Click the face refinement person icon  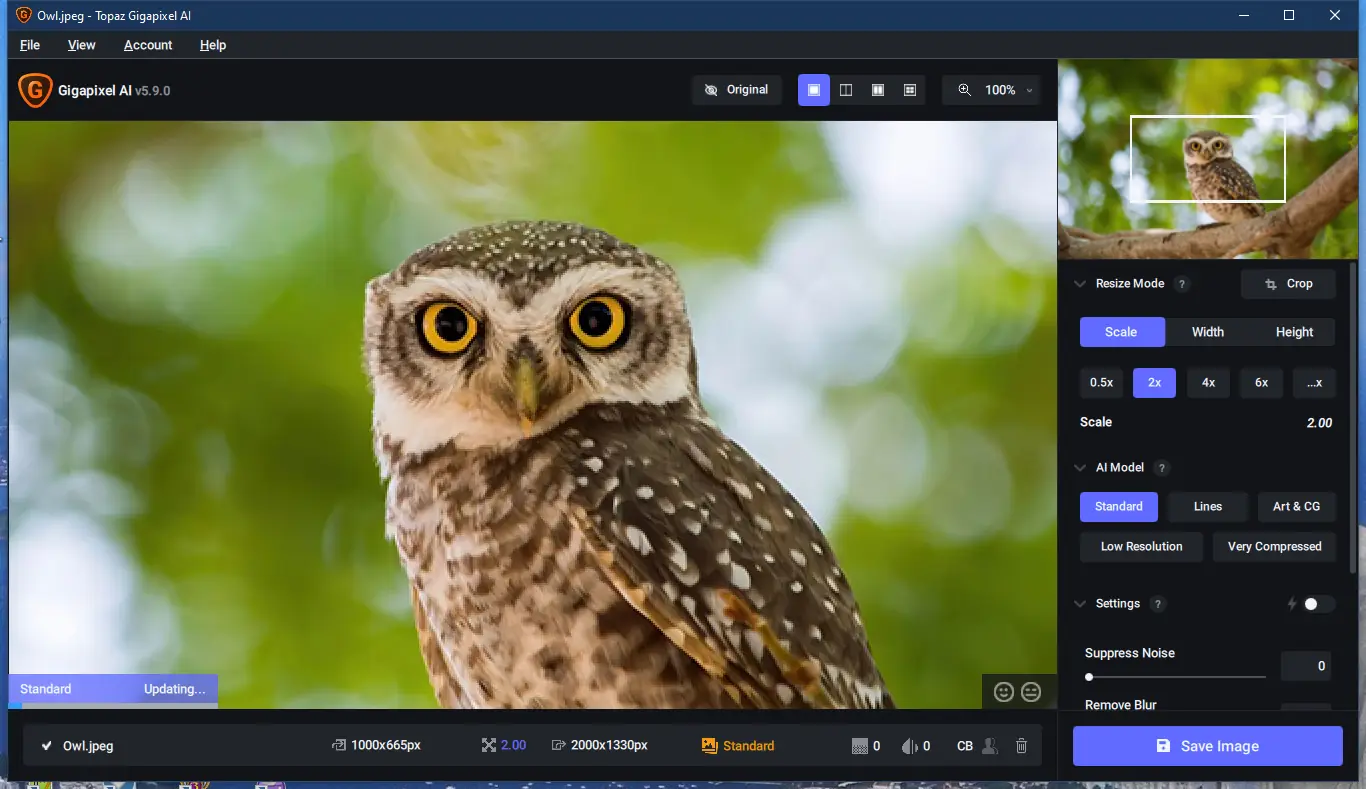(x=990, y=746)
